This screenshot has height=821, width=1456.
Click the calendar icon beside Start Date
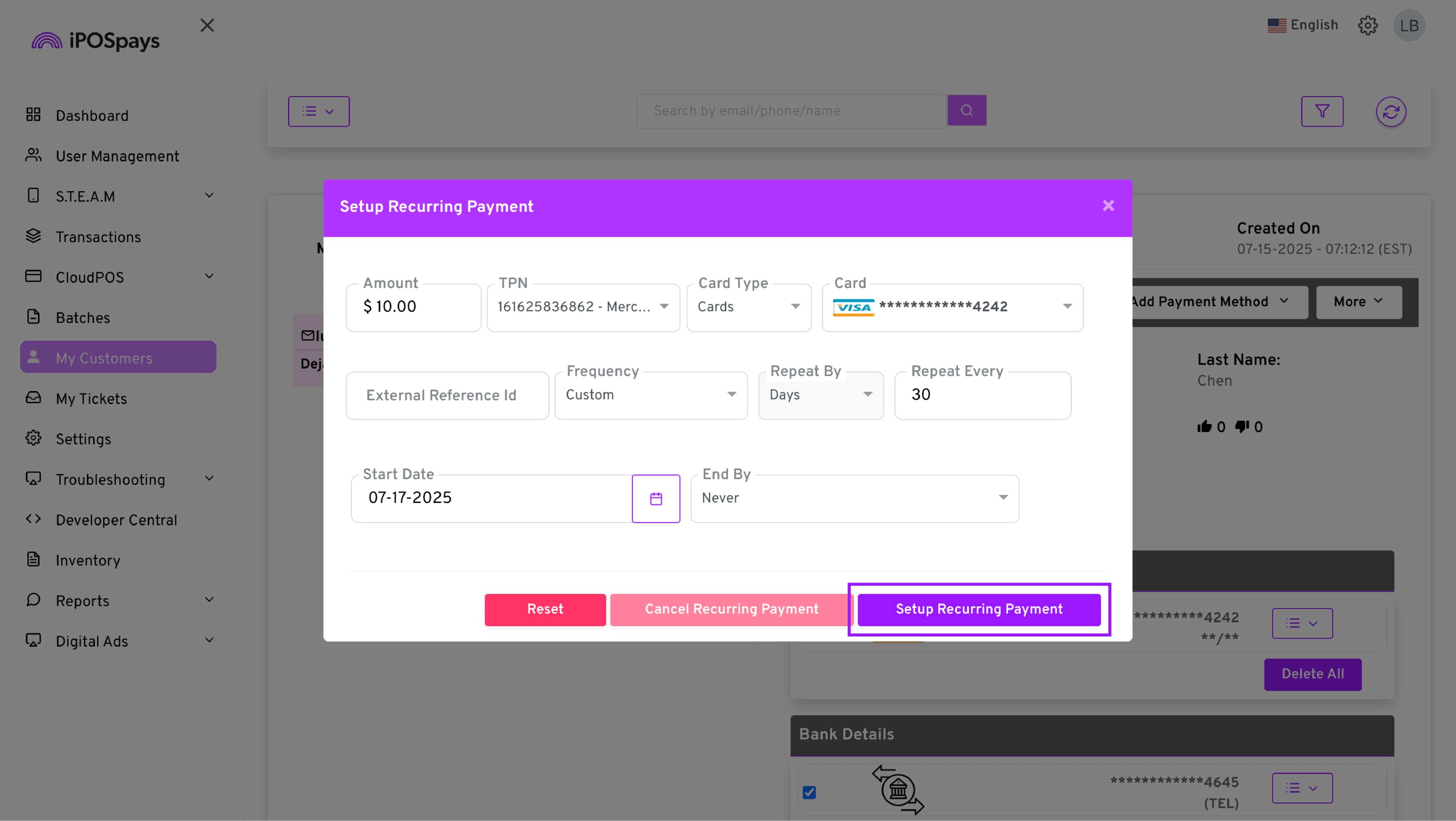point(656,498)
